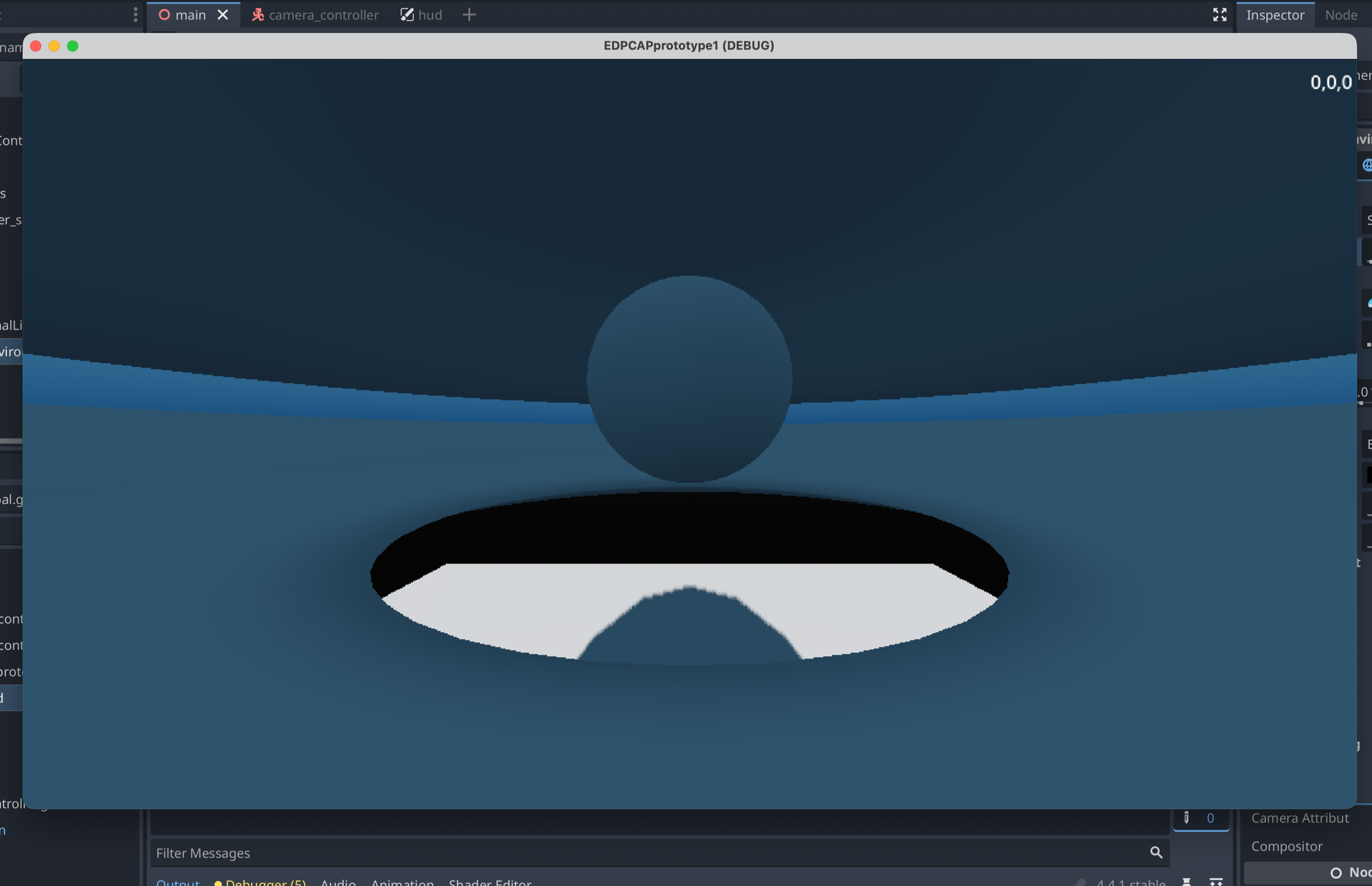Click the search icon in Filter Messages

pyautogui.click(x=1156, y=852)
